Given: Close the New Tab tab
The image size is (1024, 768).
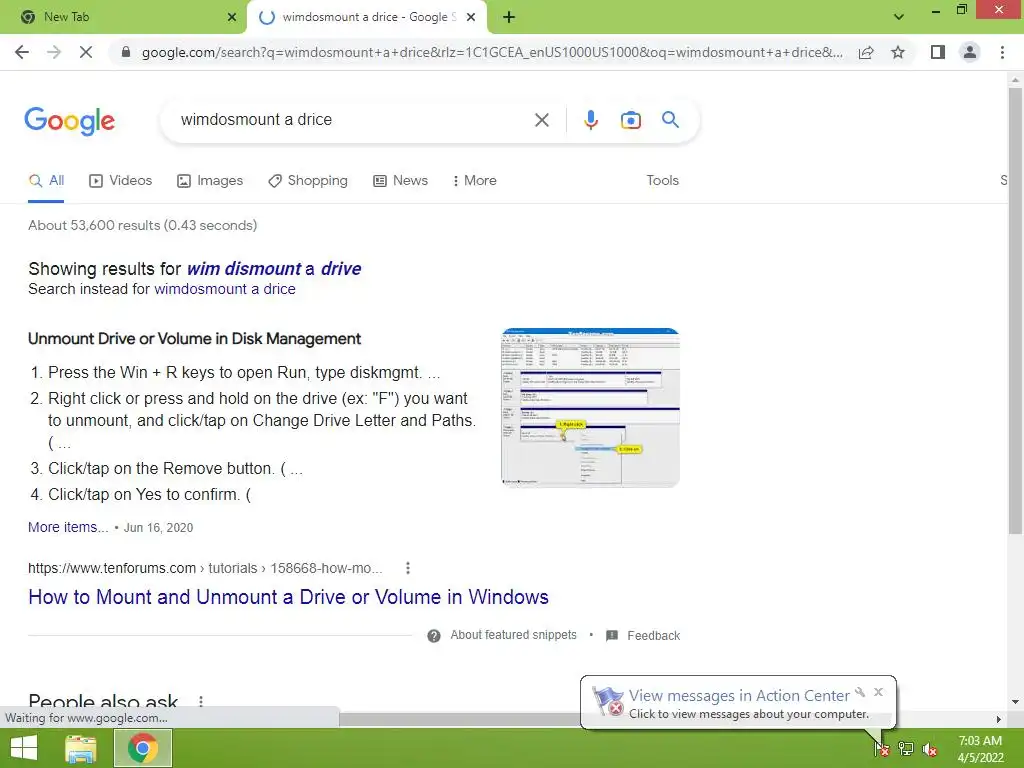Looking at the screenshot, I should click(x=232, y=17).
